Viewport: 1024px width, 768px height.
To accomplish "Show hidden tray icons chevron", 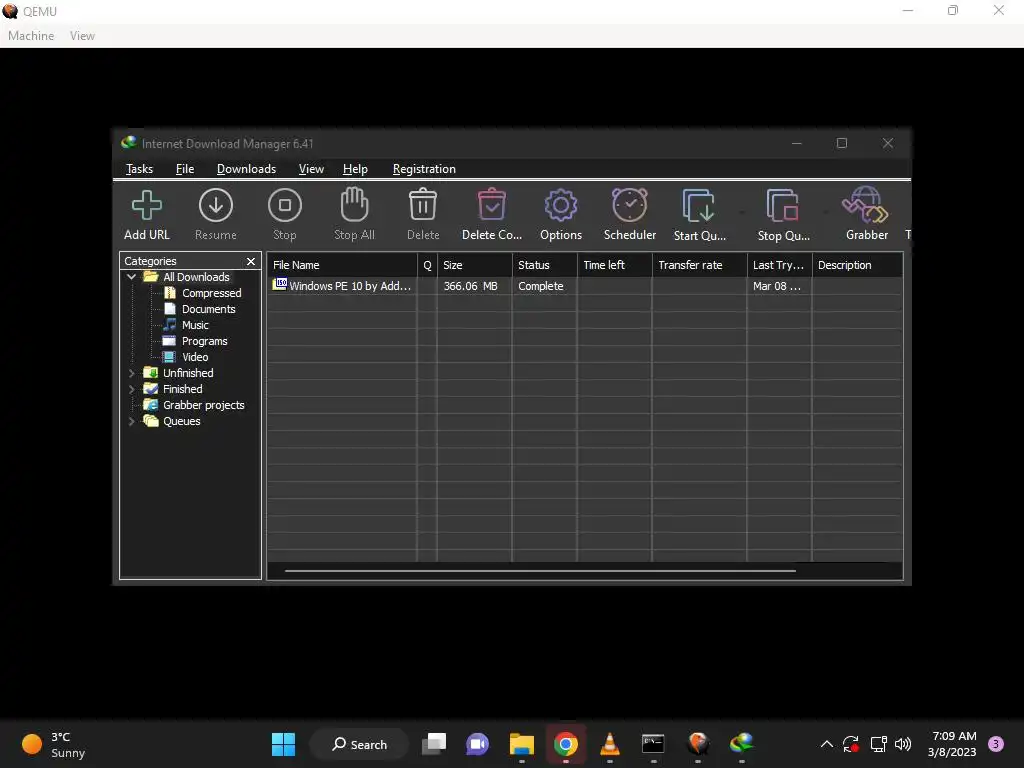I will pos(826,744).
